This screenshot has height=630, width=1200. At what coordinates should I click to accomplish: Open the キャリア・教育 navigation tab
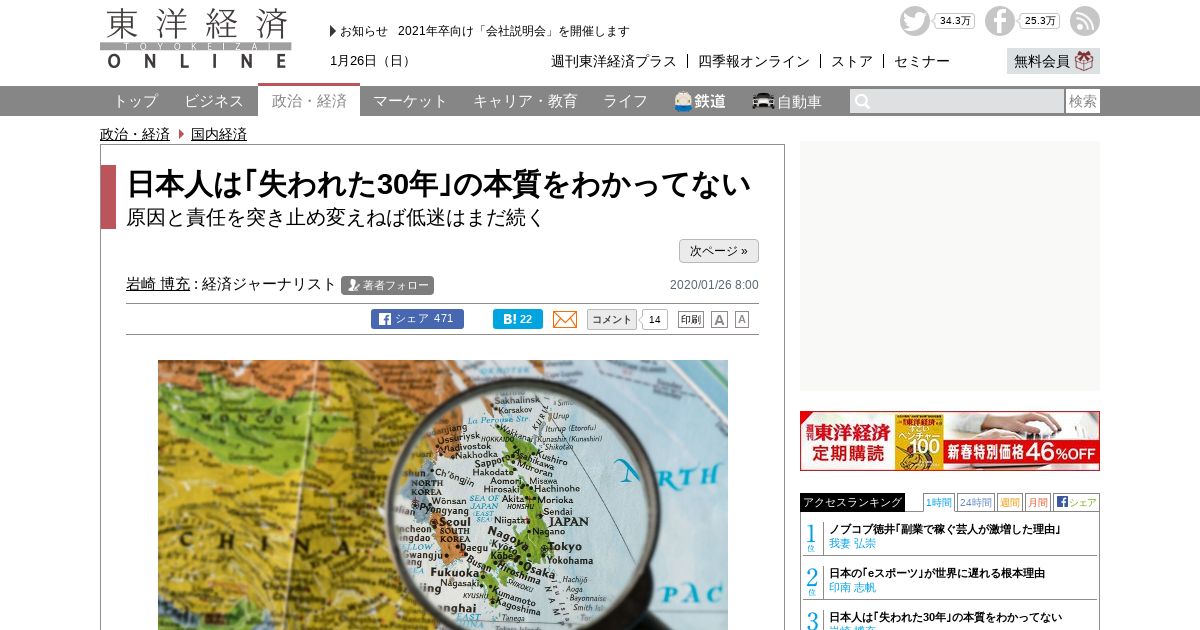tap(525, 101)
